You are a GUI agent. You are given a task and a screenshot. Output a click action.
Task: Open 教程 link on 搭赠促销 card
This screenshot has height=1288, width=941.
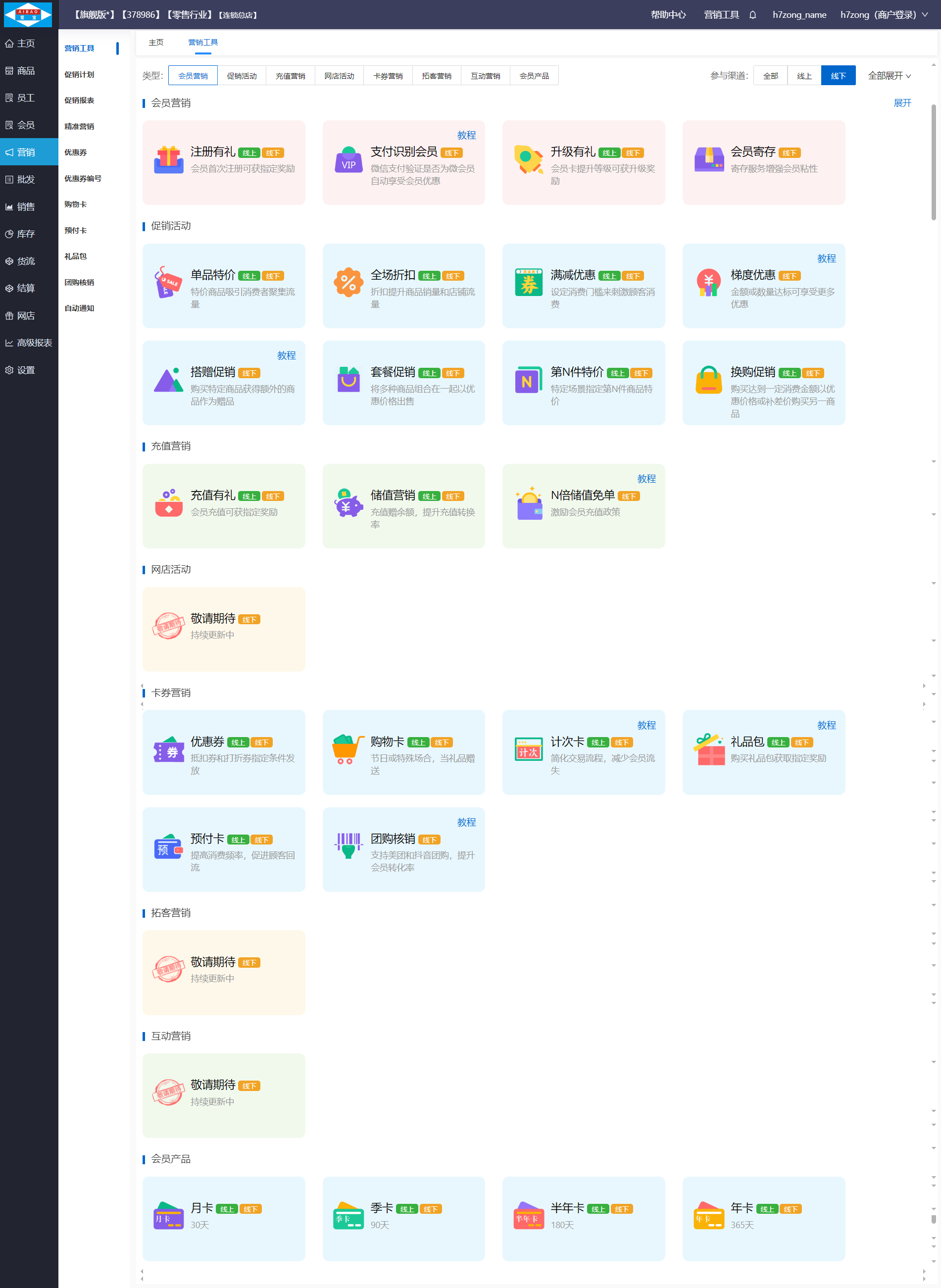pos(287,355)
